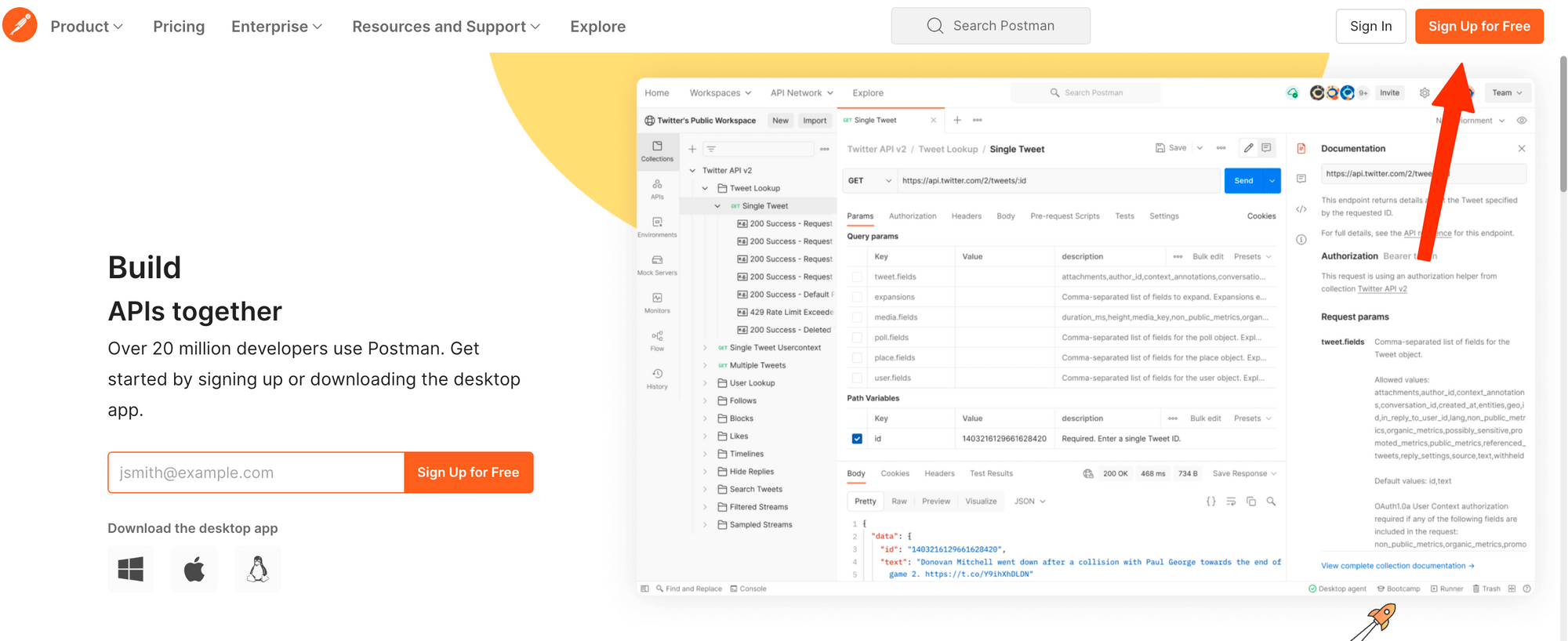Open Explore in the top navigation
This screenshot has height=641, width=1568.
[x=597, y=27]
